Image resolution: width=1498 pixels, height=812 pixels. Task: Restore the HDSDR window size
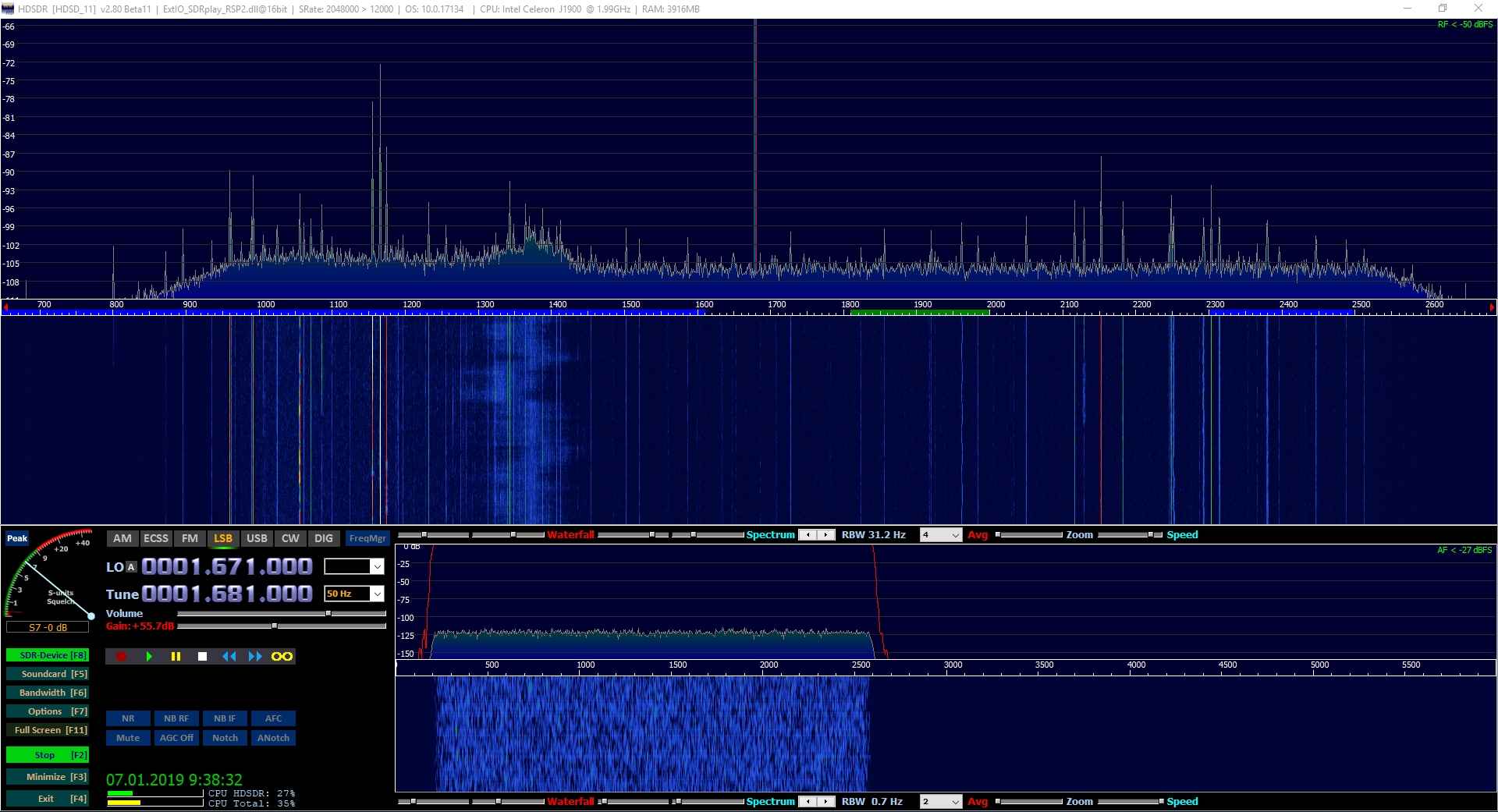[1443, 9]
